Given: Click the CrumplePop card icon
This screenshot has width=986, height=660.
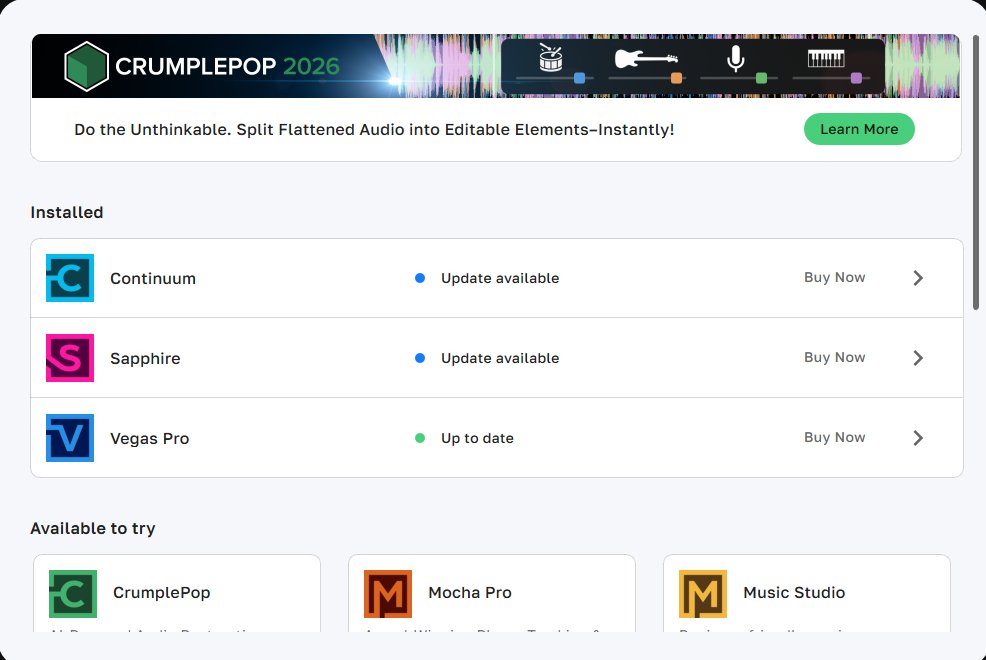Looking at the screenshot, I should [73, 594].
